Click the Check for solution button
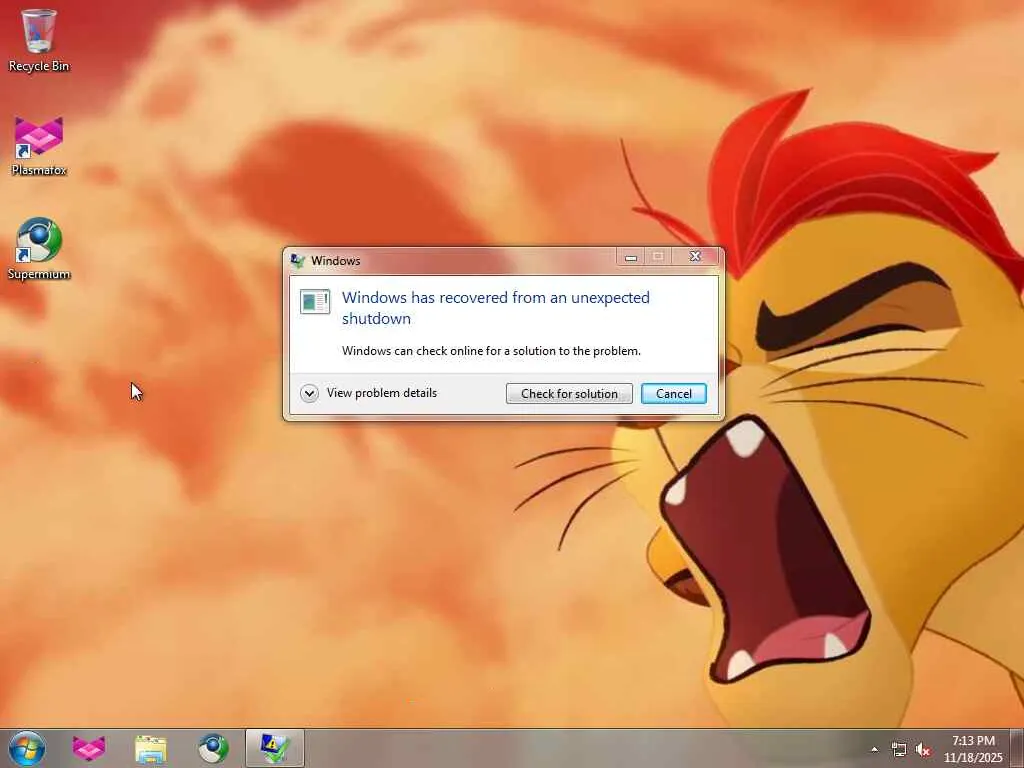1024x768 pixels. tap(569, 394)
